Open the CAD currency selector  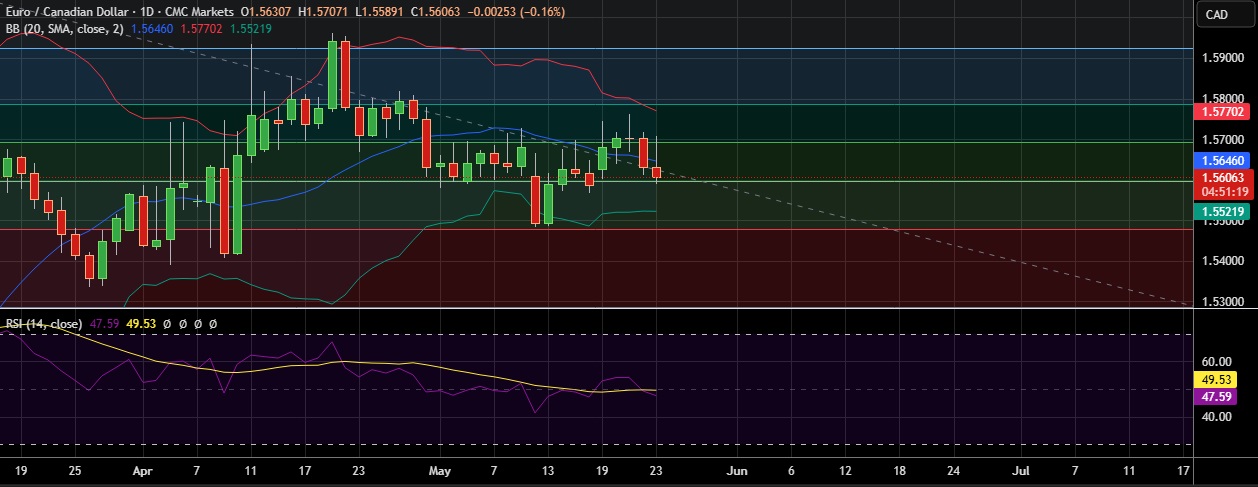(1215, 14)
